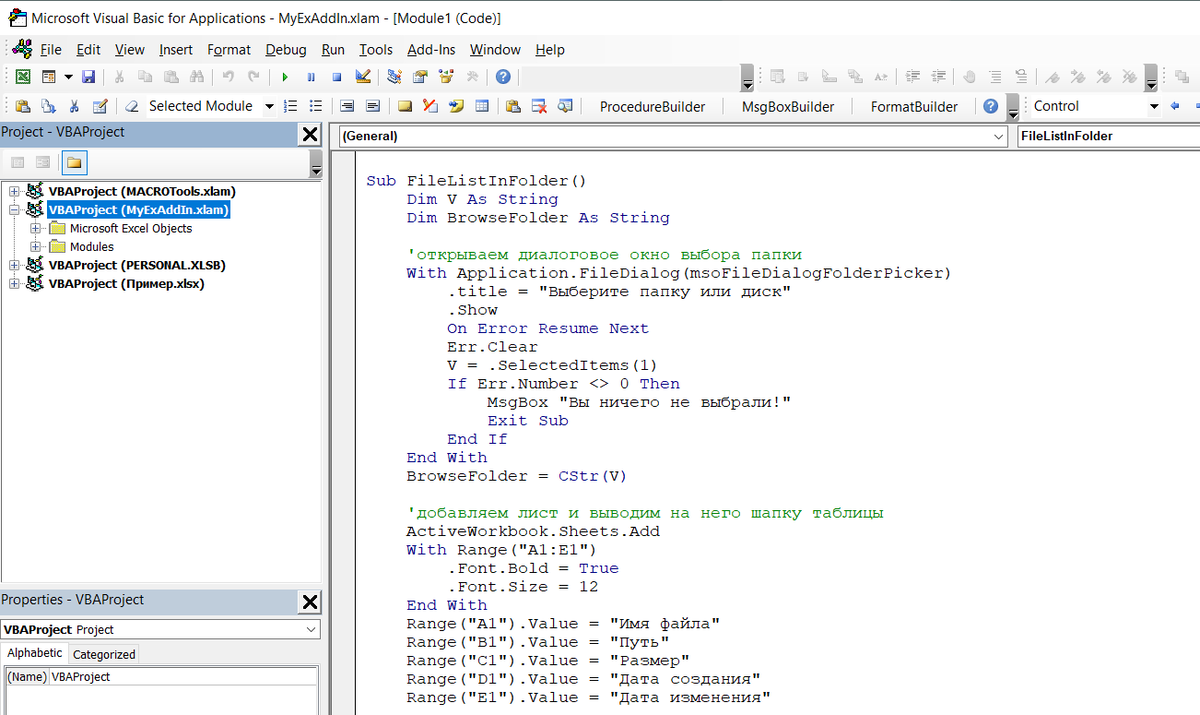Toggle Design Mode on the toolbar
This screenshot has height=715, width=1200.
tap(363, 77)
